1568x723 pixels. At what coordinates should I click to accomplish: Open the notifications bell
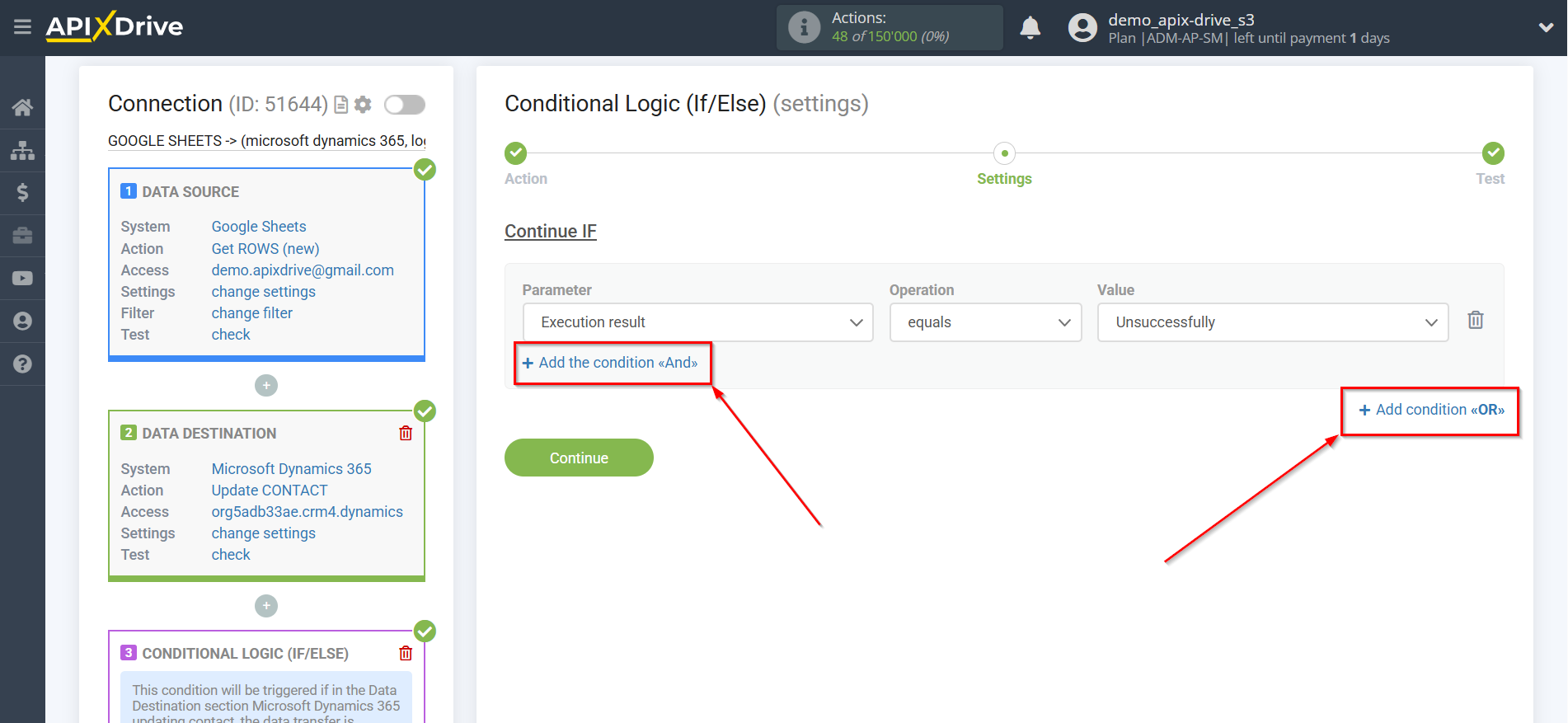[x=1030, y=27]
